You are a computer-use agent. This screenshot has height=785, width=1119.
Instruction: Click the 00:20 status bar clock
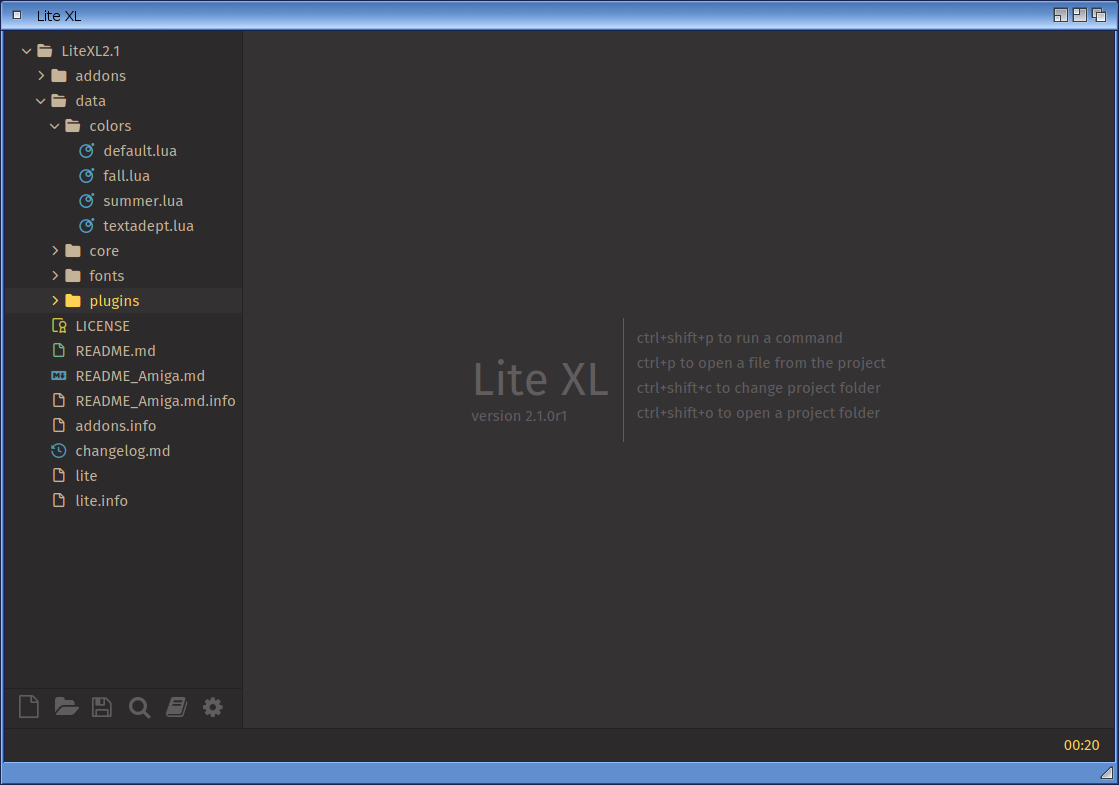1081,745
